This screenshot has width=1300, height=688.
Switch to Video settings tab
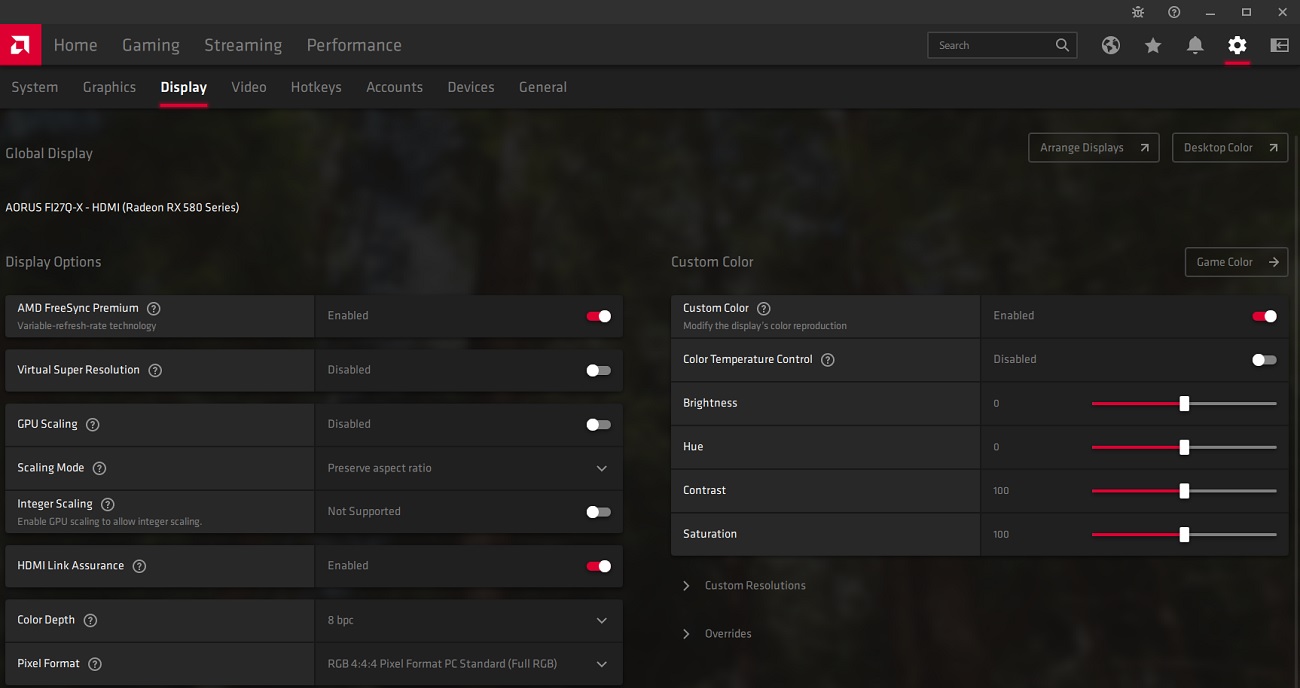(249, 87)
